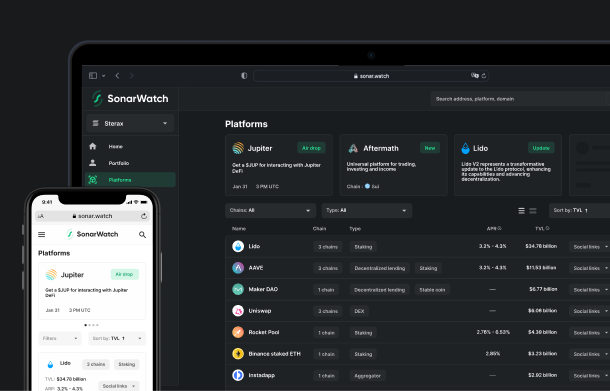Viewport: 610px width, 391px height.
Task: Open the hamburger menu on the phone
Action: [42, 234]
